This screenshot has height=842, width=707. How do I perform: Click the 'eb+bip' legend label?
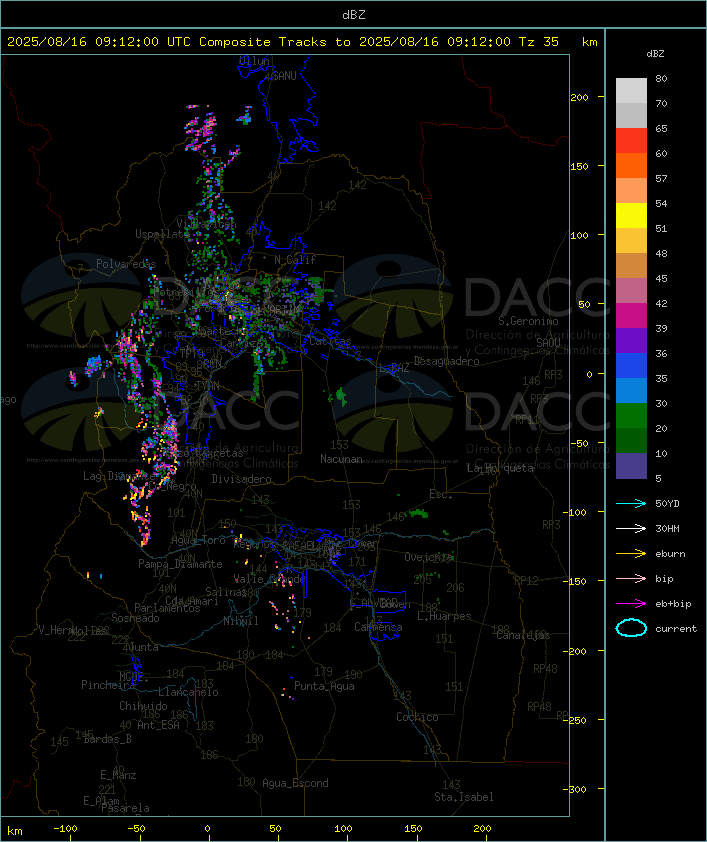click(673, 604)
